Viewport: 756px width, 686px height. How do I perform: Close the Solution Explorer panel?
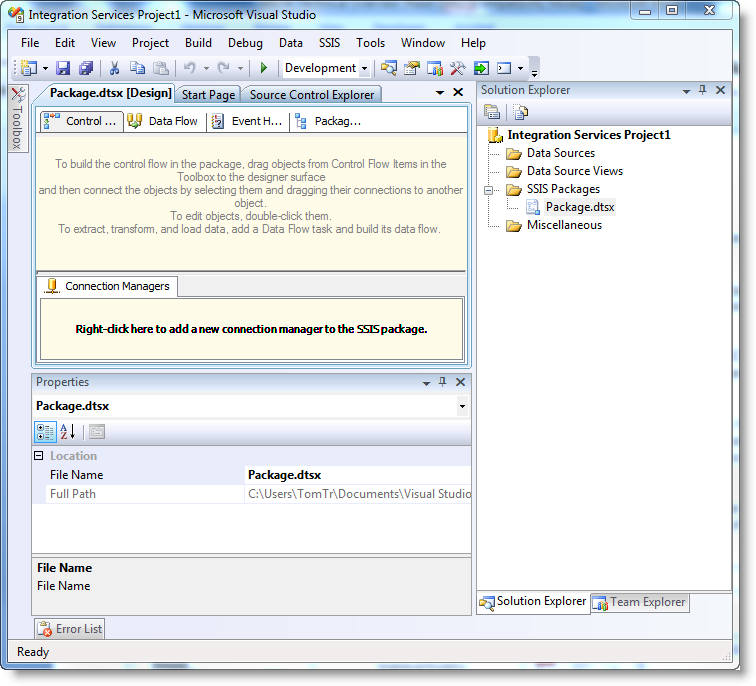coord(720,90)
